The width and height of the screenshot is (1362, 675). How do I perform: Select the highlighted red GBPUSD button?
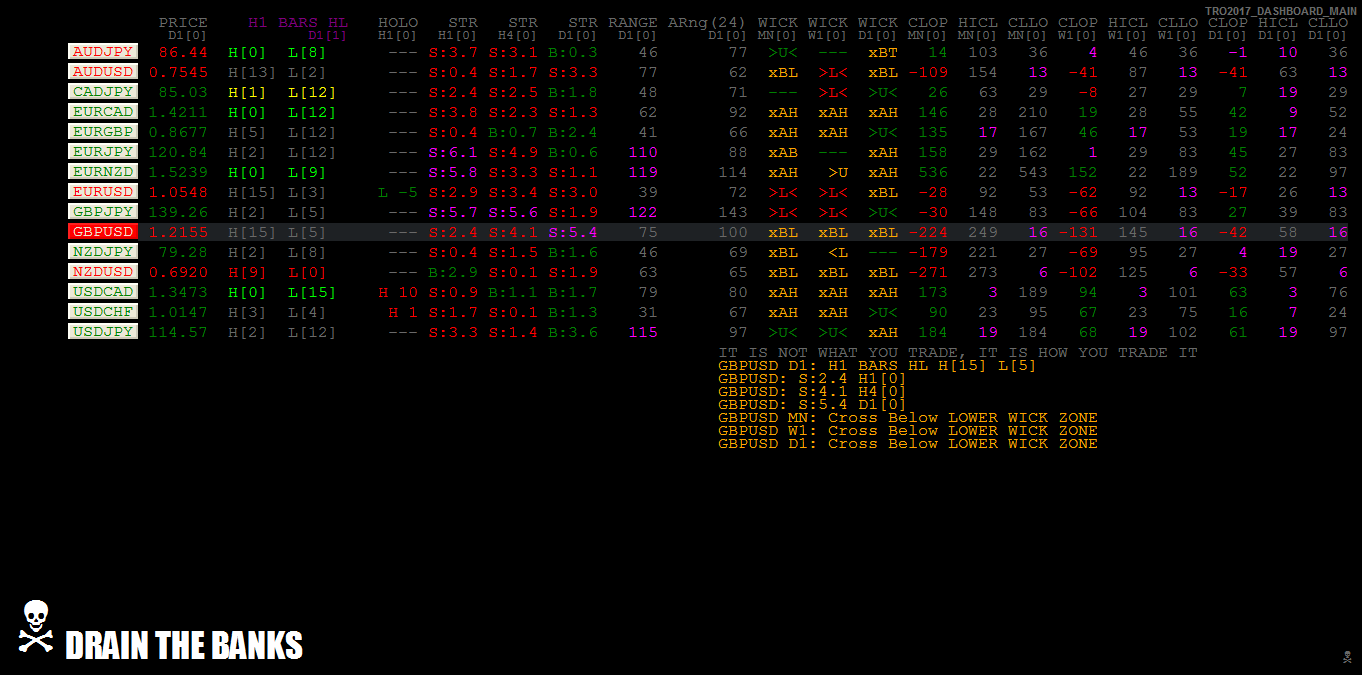point(103,231)
